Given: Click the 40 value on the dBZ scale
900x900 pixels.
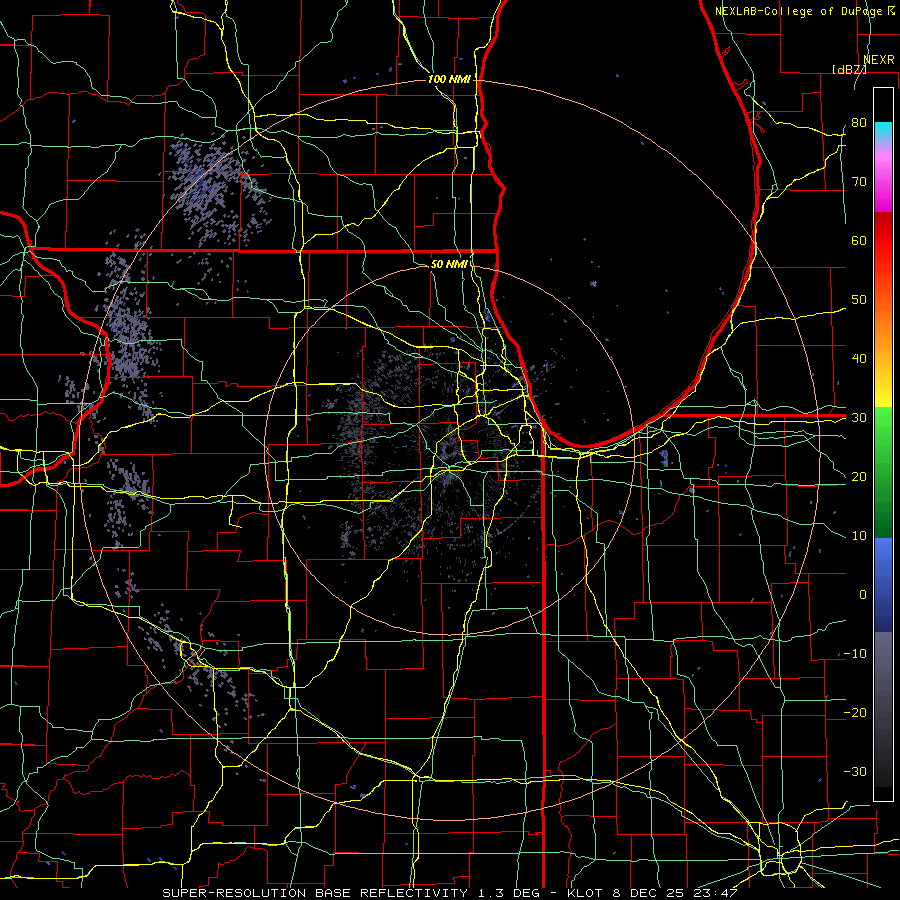Looking at the screenshot, I should 859,359.
